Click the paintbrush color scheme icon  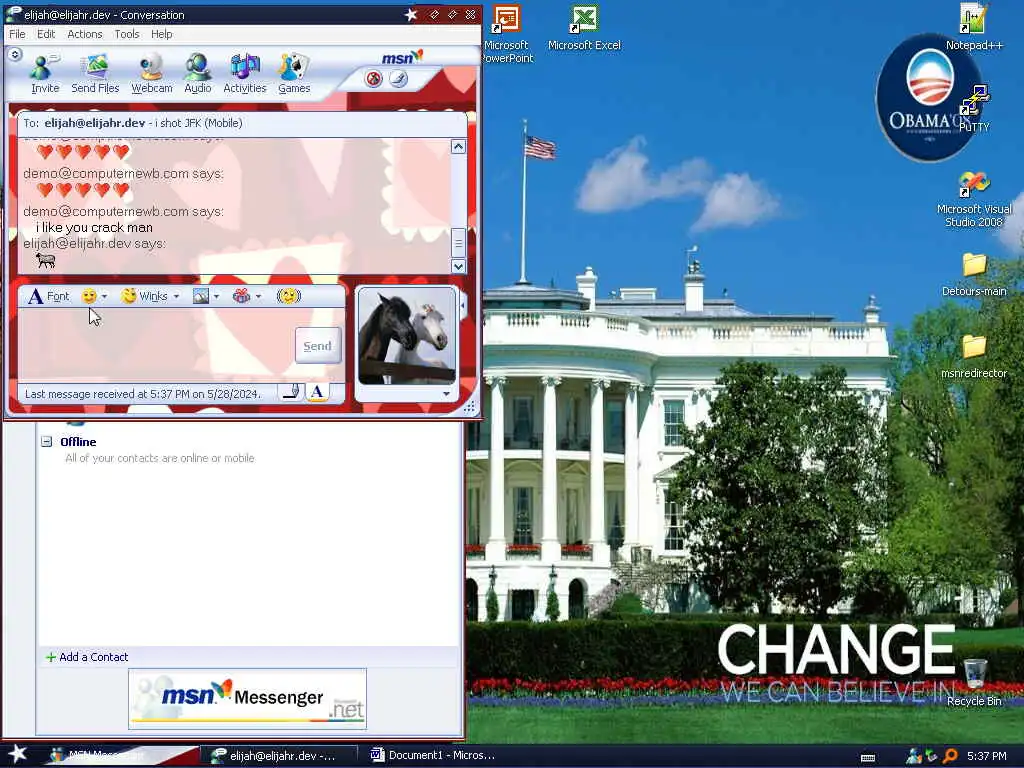pos(398,79)
